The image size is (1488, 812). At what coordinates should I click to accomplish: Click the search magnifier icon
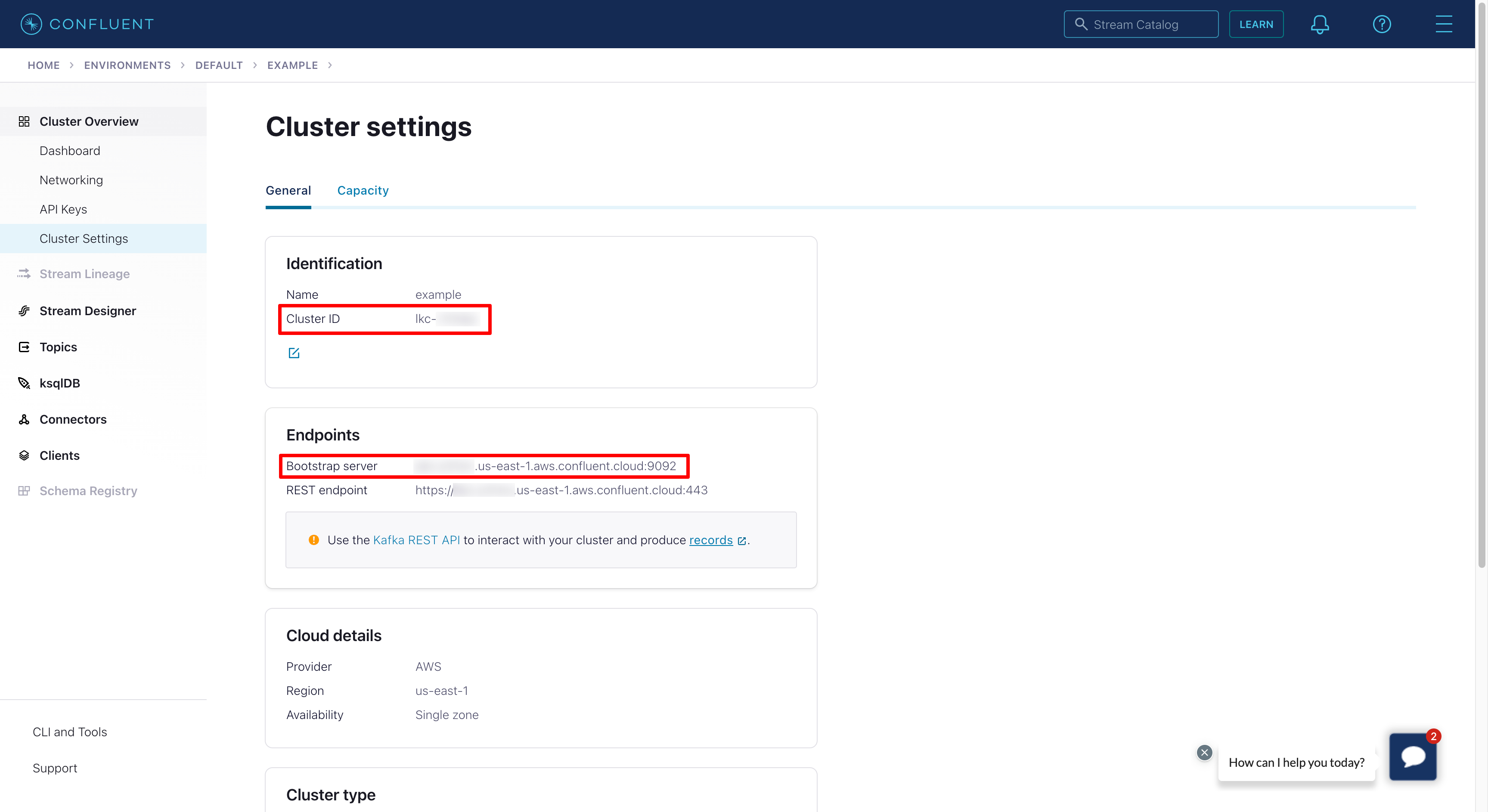coord(1081,24)
